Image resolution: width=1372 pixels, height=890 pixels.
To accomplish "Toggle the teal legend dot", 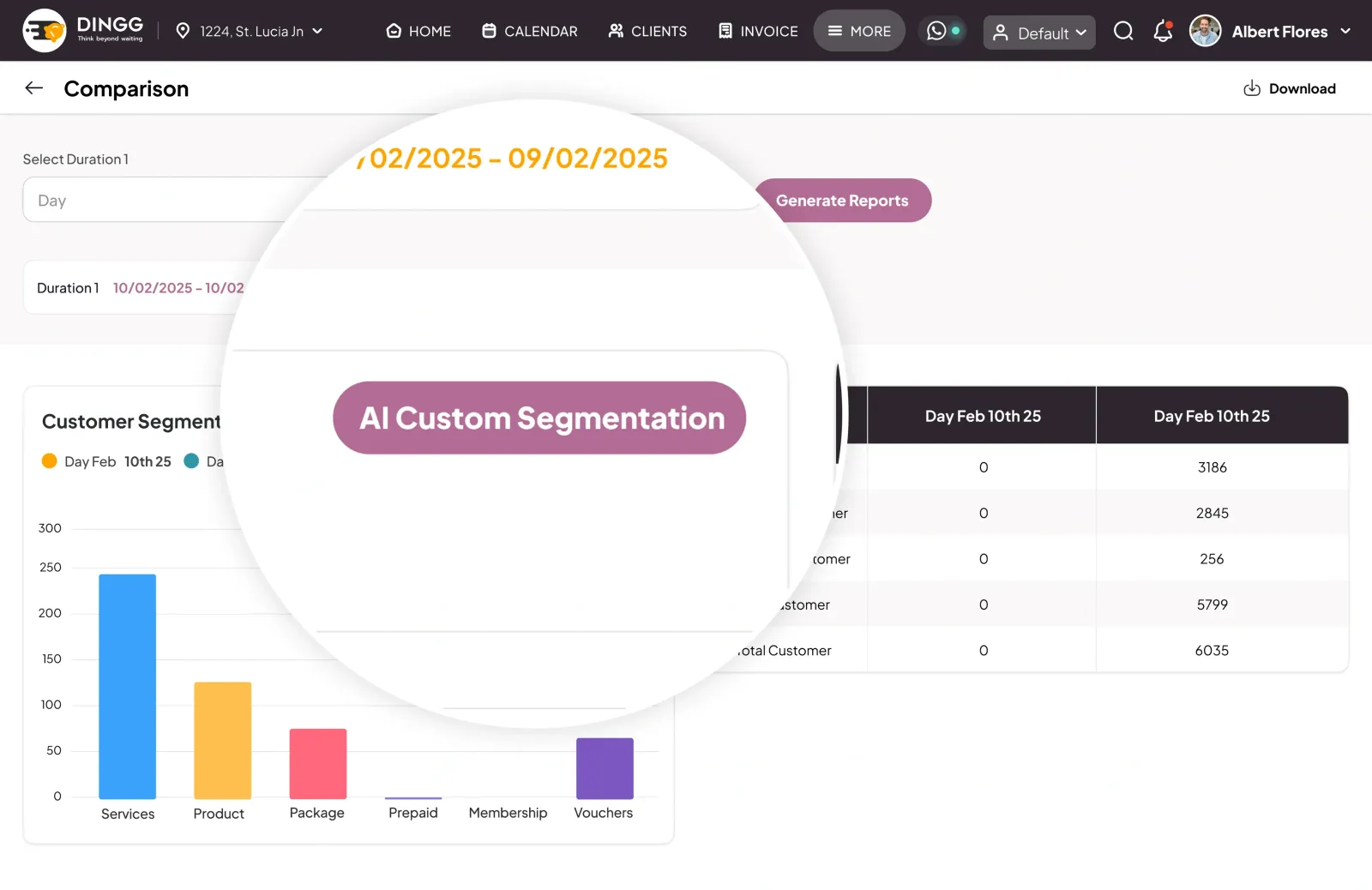I will click(x=191, y=461).
